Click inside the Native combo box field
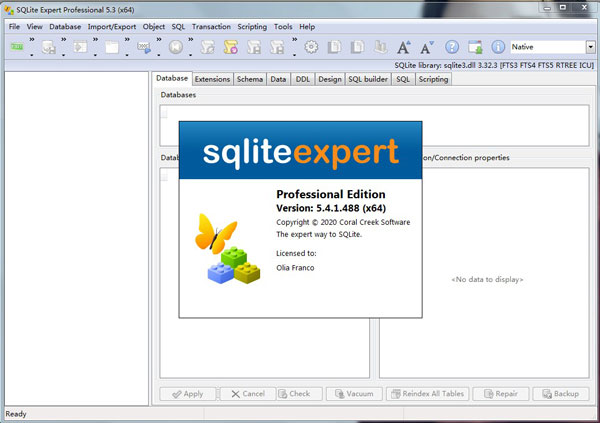The width and height of the screenshot is (600, 423). point(548,47)
